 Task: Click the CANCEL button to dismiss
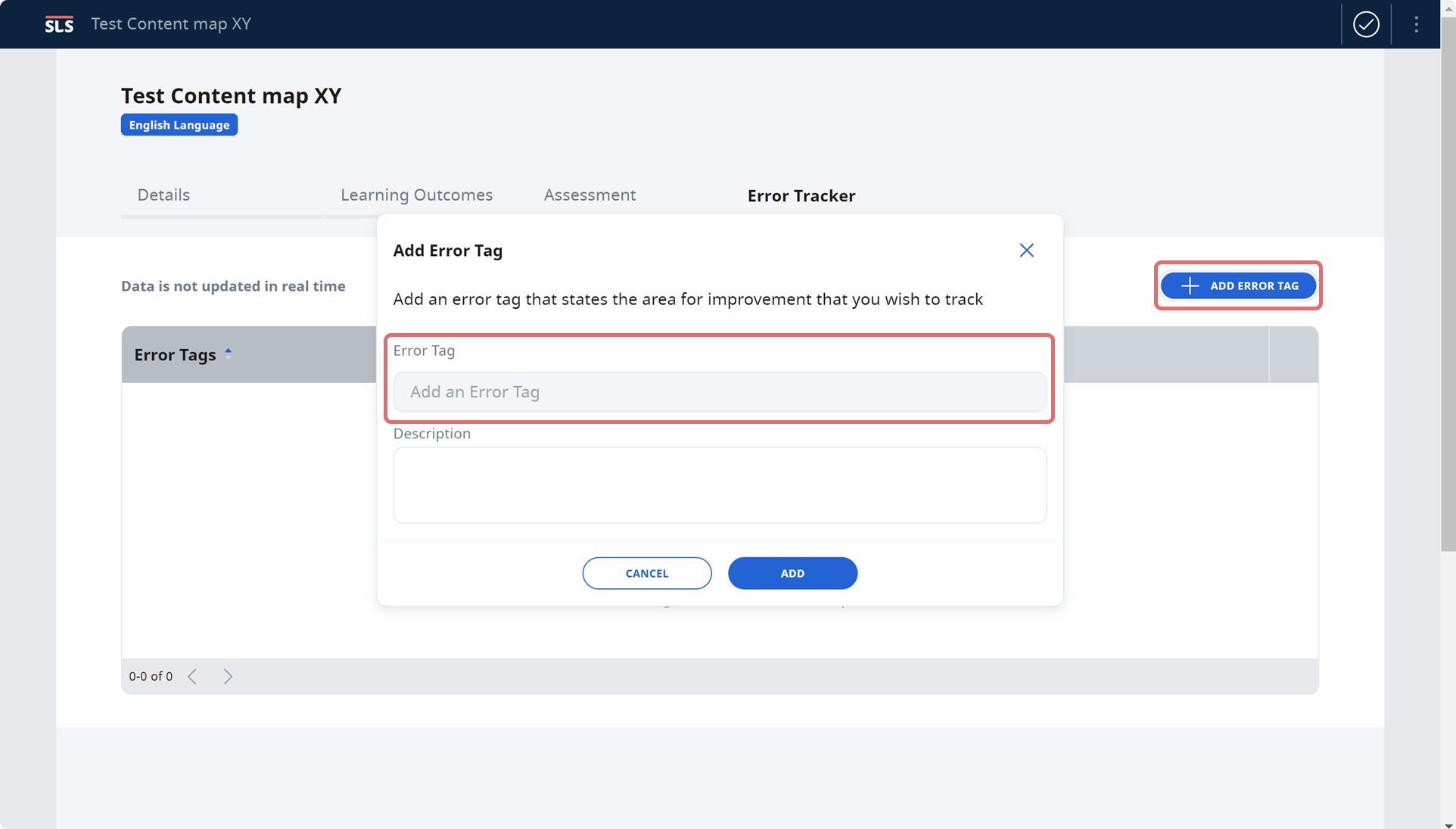coord(647,573)
